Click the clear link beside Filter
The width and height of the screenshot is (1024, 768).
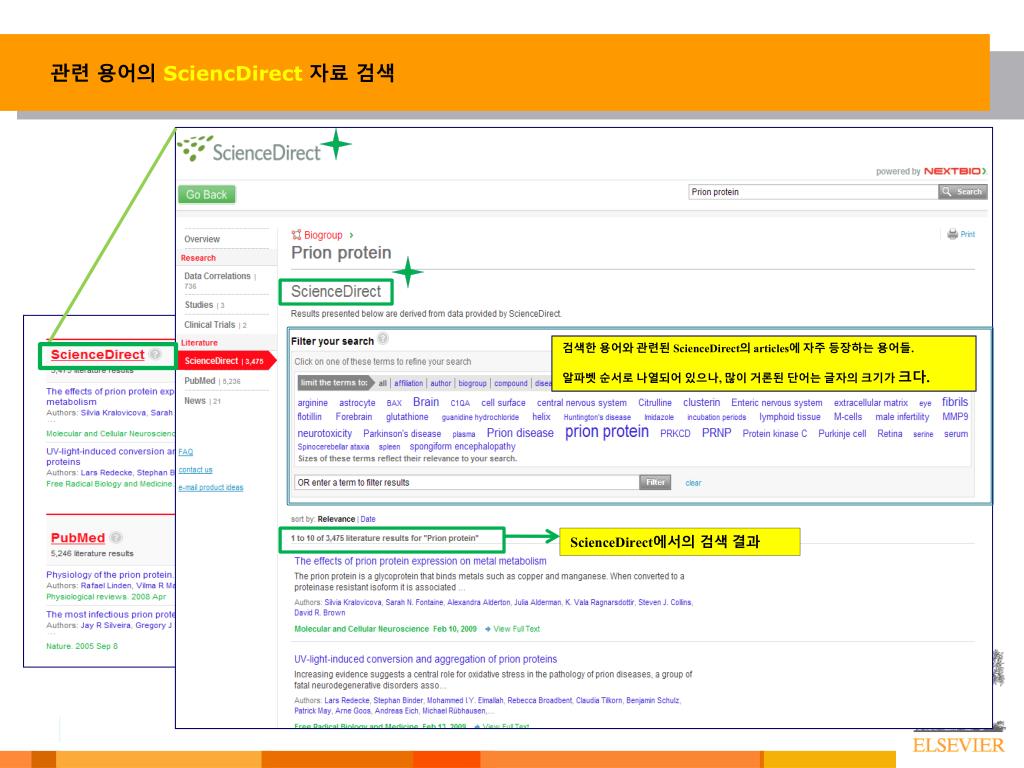coord(693,483)
